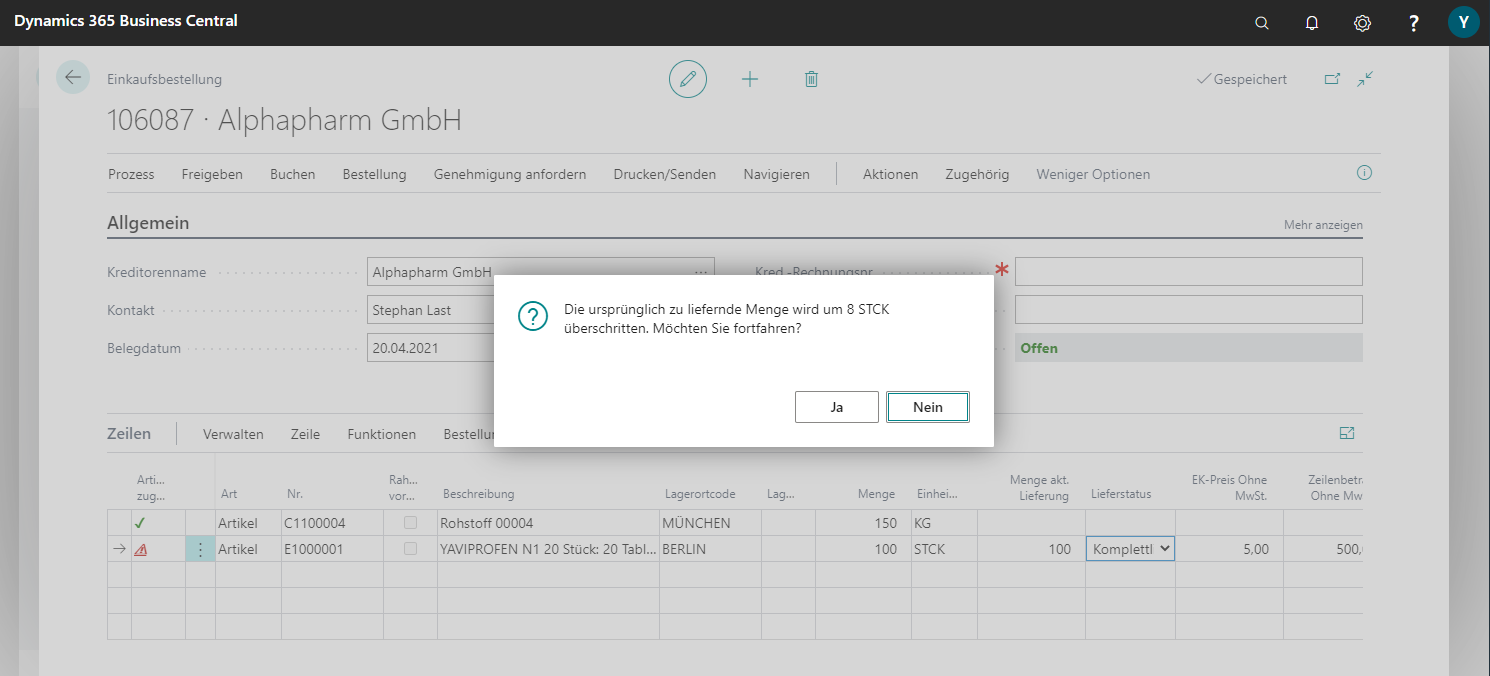This screenshot has width=1490, height=676.
Task: Click the Allgemein section heading
Action: [148, 223]
